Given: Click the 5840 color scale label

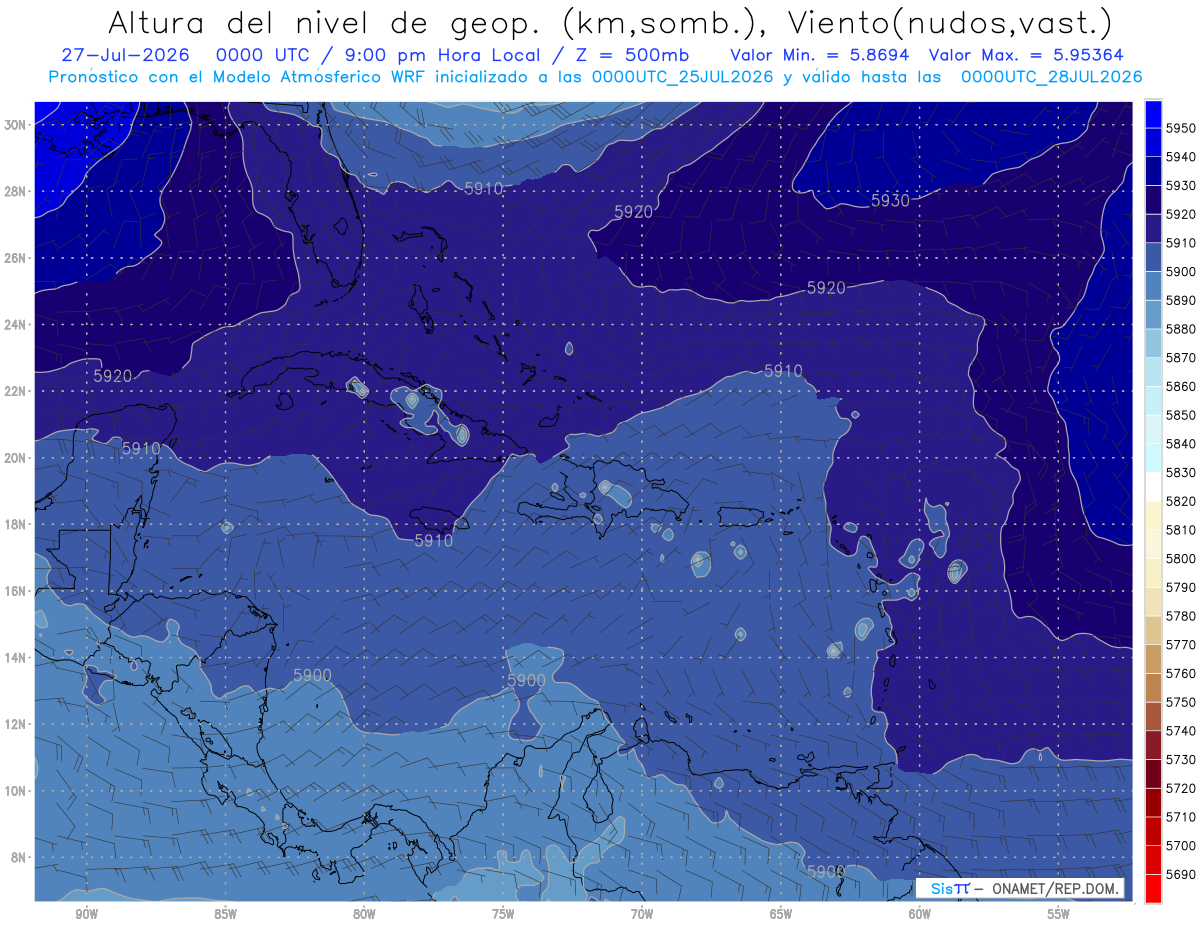Looking at the screenshot, I should (1180, 443).
